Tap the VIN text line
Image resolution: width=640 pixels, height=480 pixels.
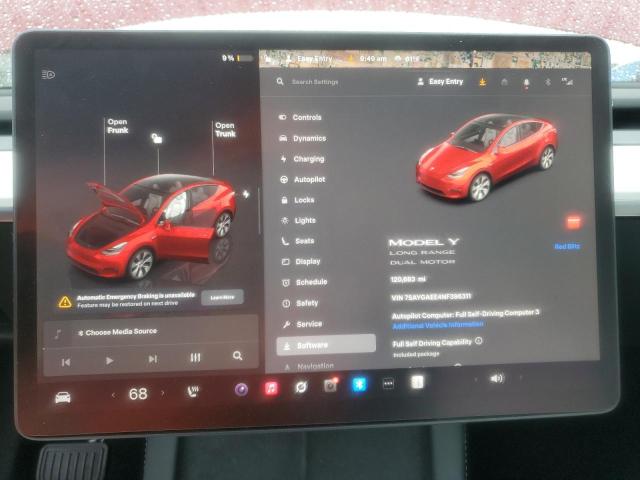click(431, 297)
